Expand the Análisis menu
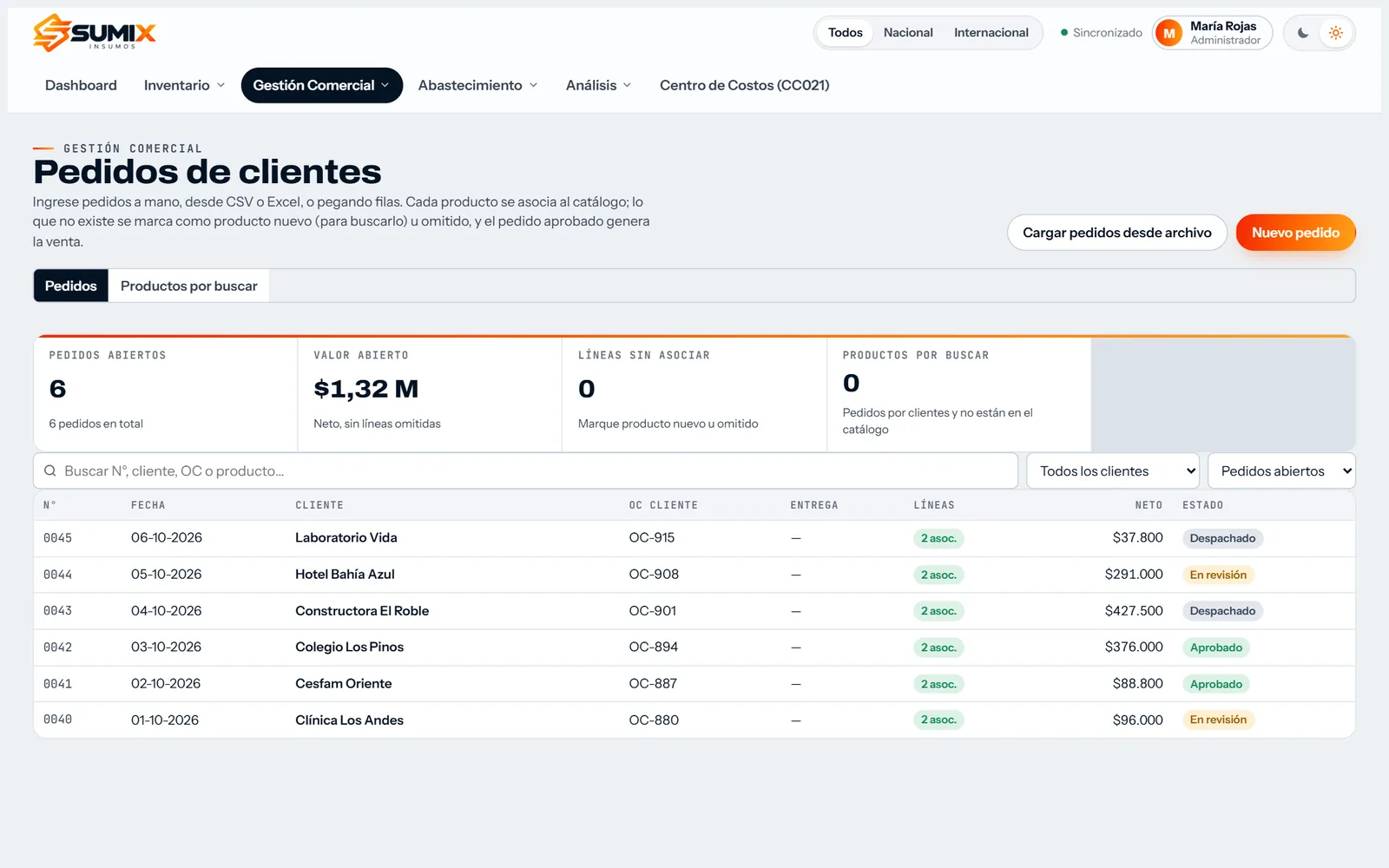Viewport: 1389px width, 868px height. (x=598, y=85)
